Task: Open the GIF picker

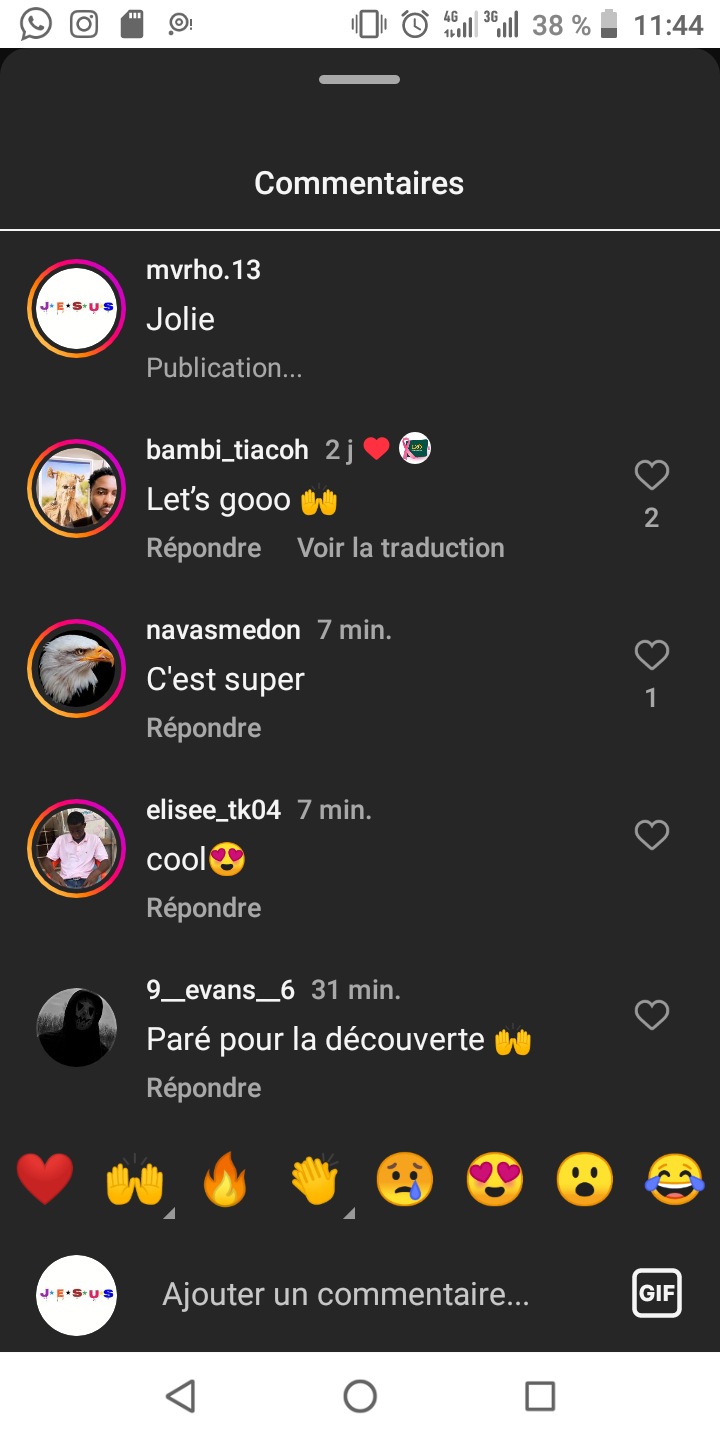Action: pyautogui.click(x=657, y=1293)
